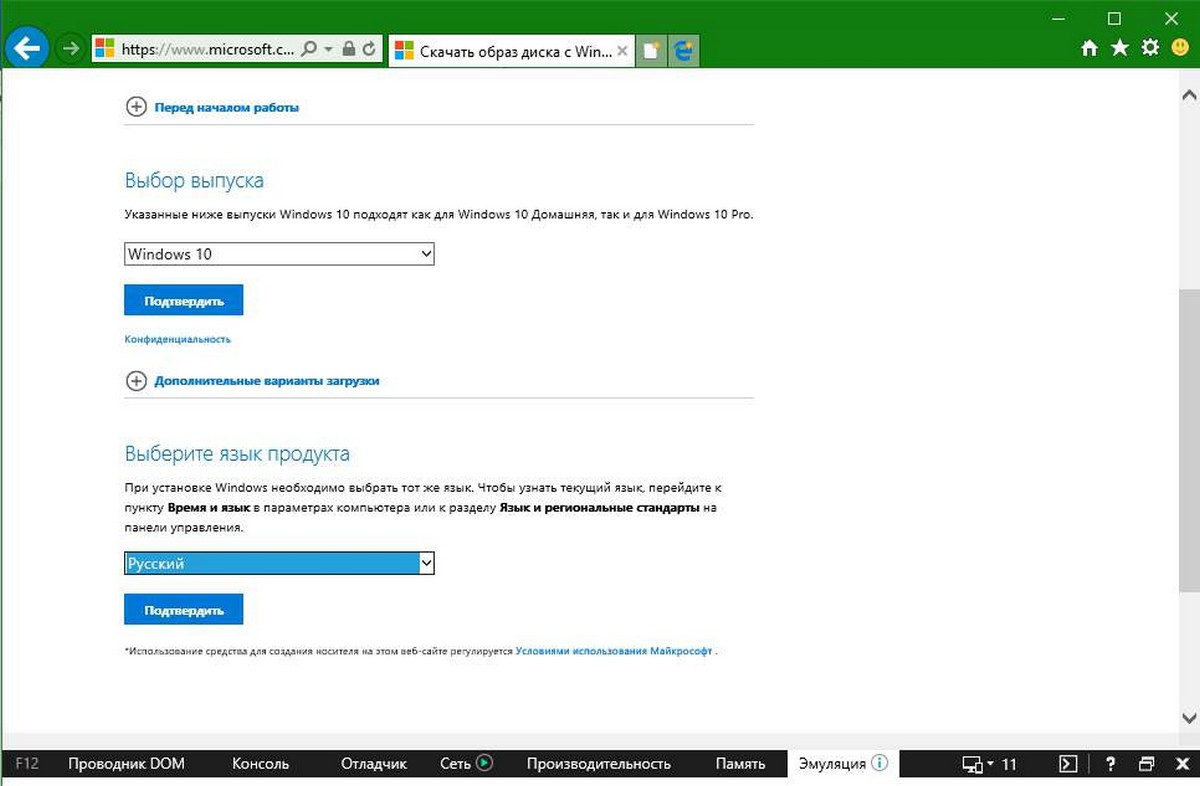Viewport: 1200px width, 786px height.
Task: Open the developer tools console prompt icon
Action: click(1069, 764)
